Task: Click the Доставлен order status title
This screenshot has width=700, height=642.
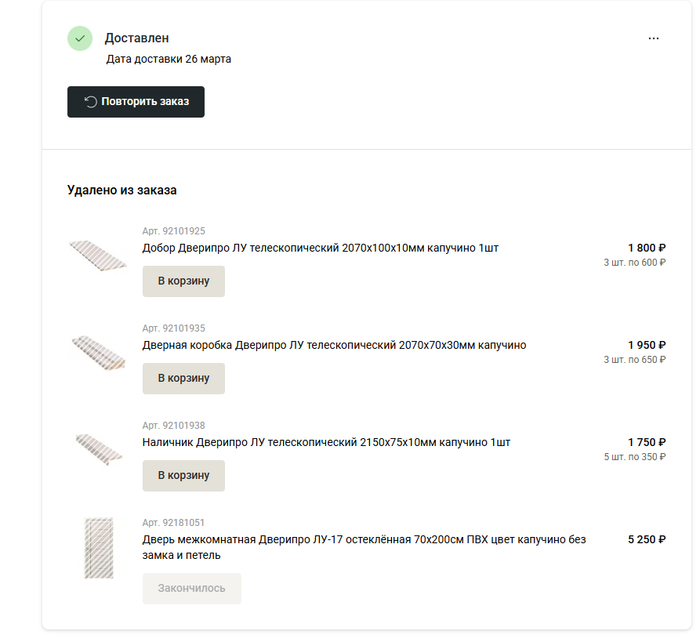Action: [x=137, y=38]
